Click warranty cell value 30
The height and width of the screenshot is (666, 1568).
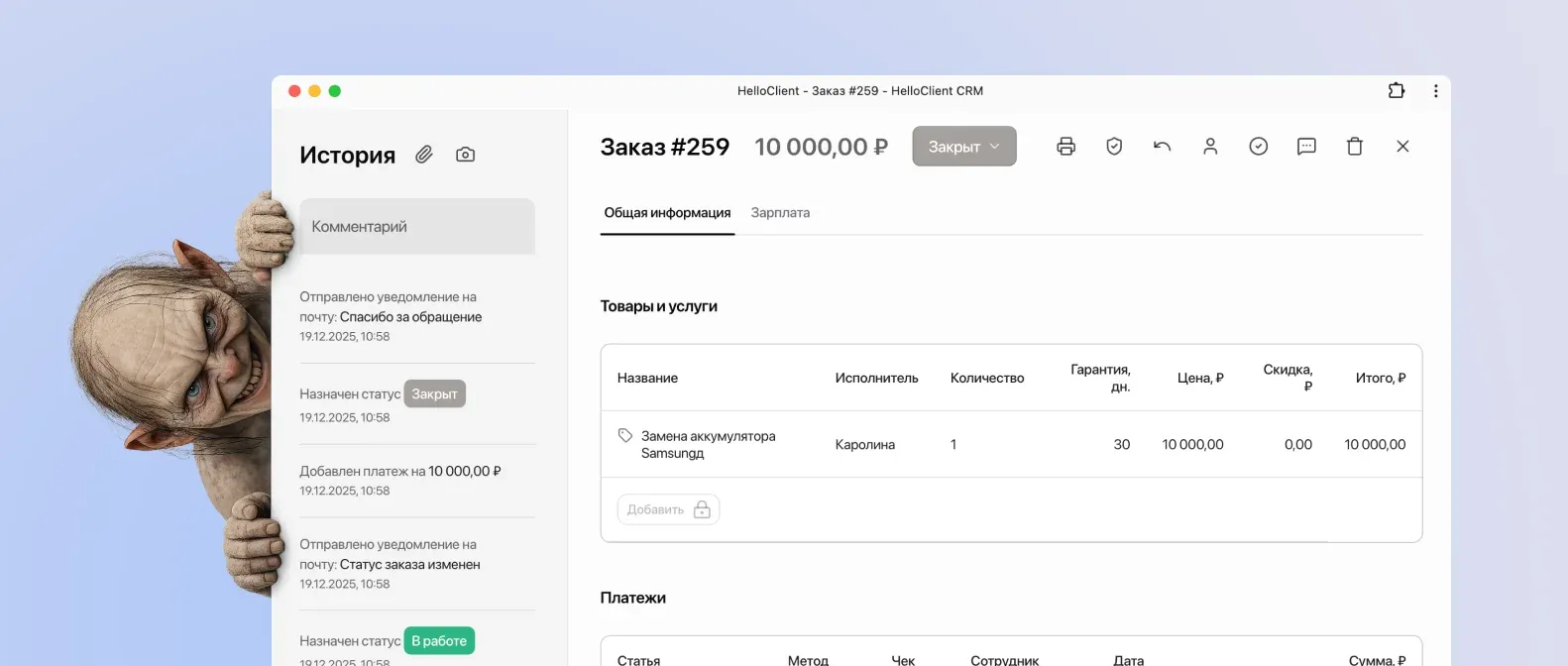(x=1122, y=445)
